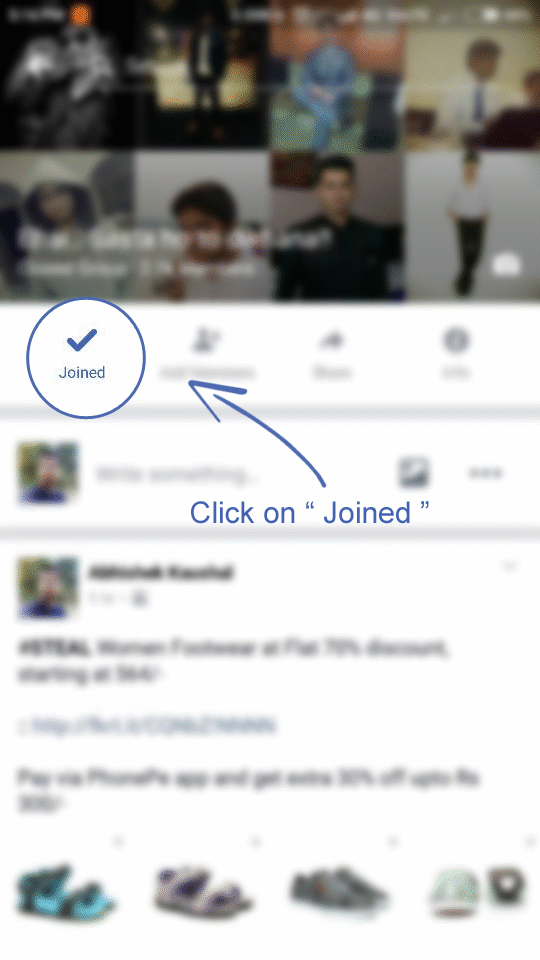Tap the photo icon in composer

414,473
